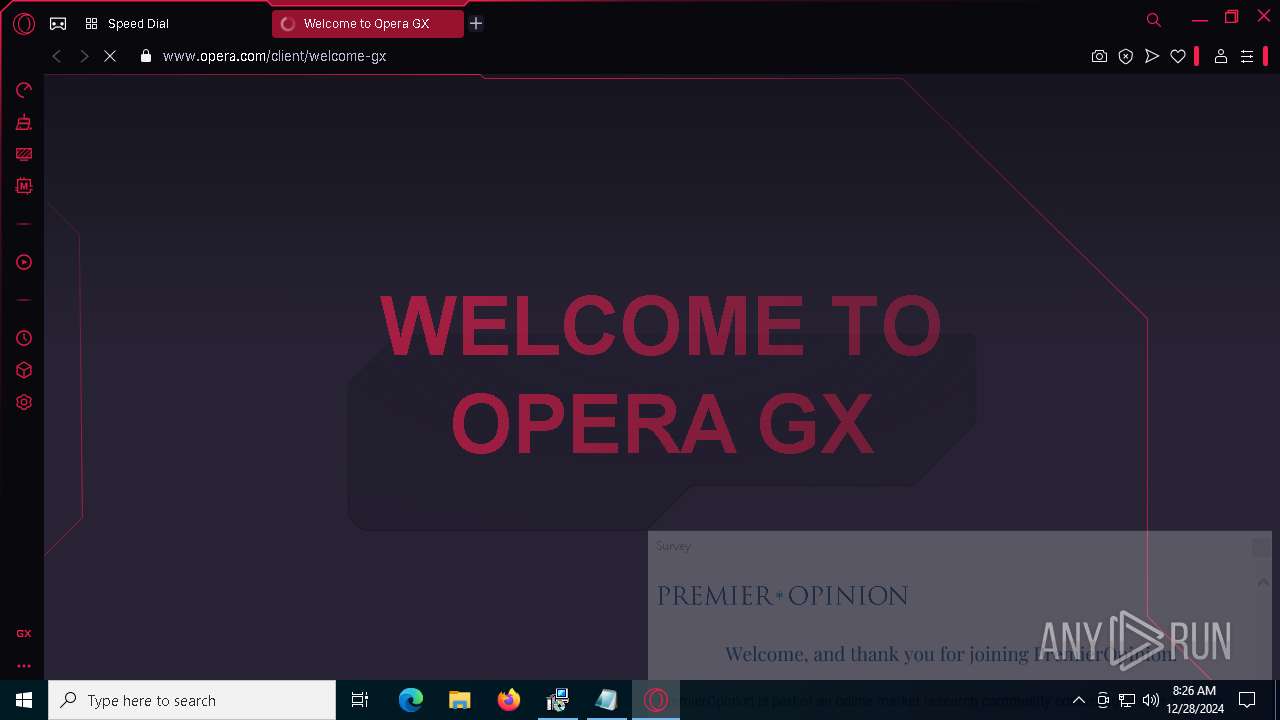Switch to the Speed Dial tab

127,23
